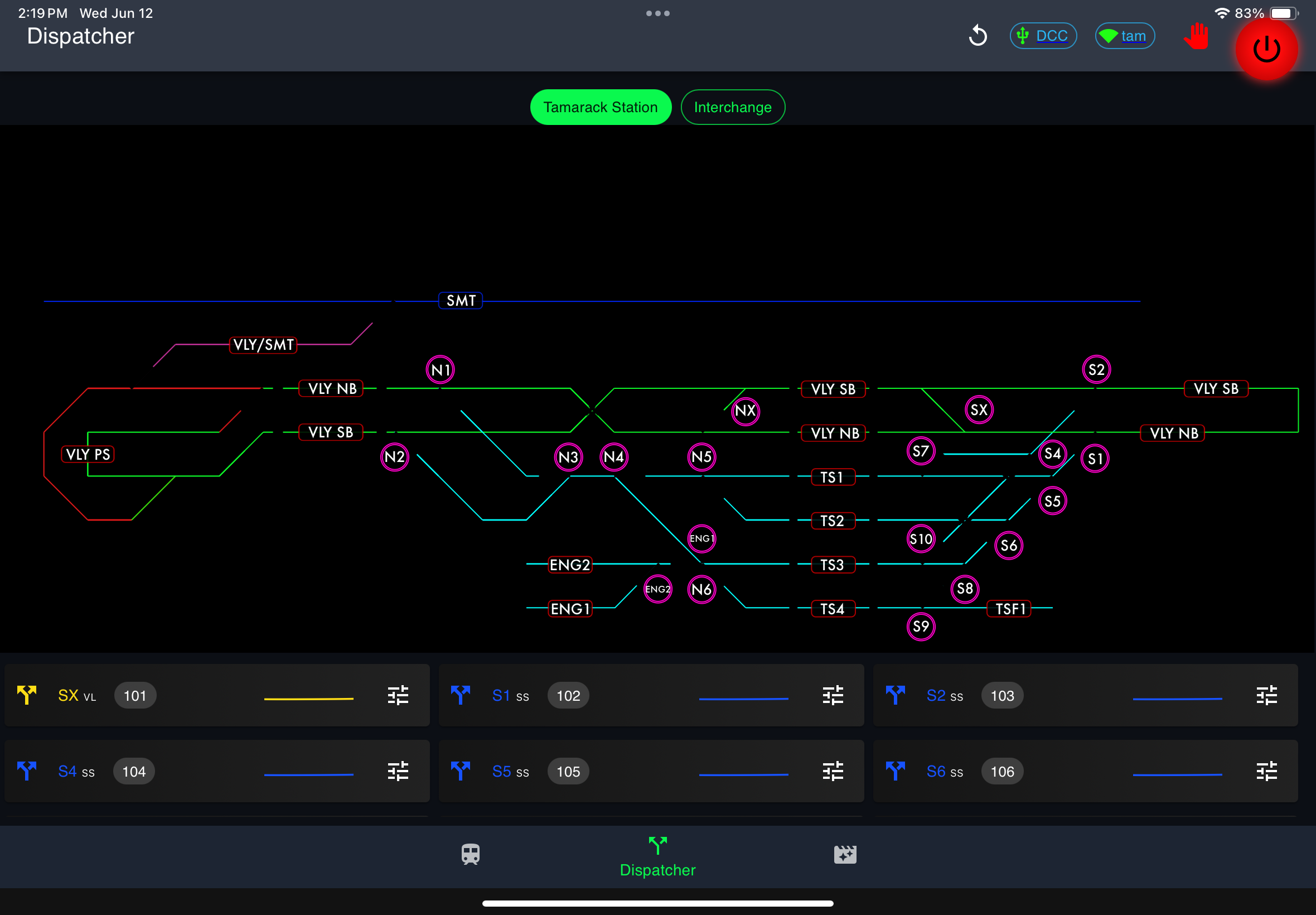Image resolution: width=1316 pixels, height=915 pixels.
Task: Toggle the NX crossover on the diagram
Action: click(746, 411)
